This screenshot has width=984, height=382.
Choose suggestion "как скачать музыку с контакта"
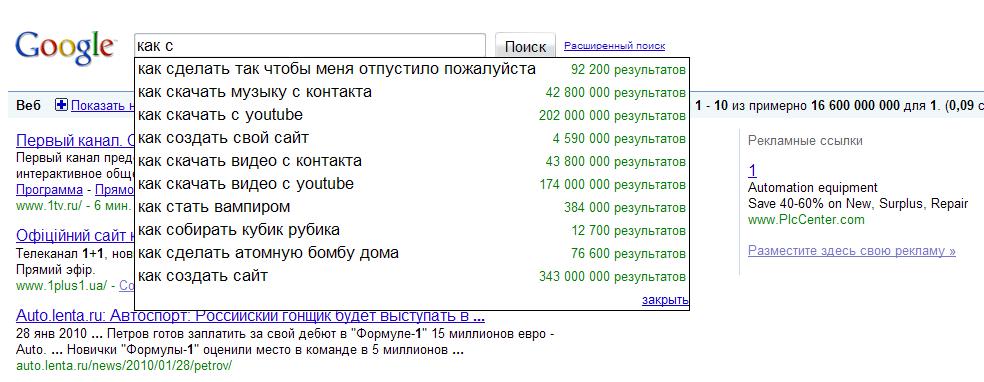click(x=412, y=92)
